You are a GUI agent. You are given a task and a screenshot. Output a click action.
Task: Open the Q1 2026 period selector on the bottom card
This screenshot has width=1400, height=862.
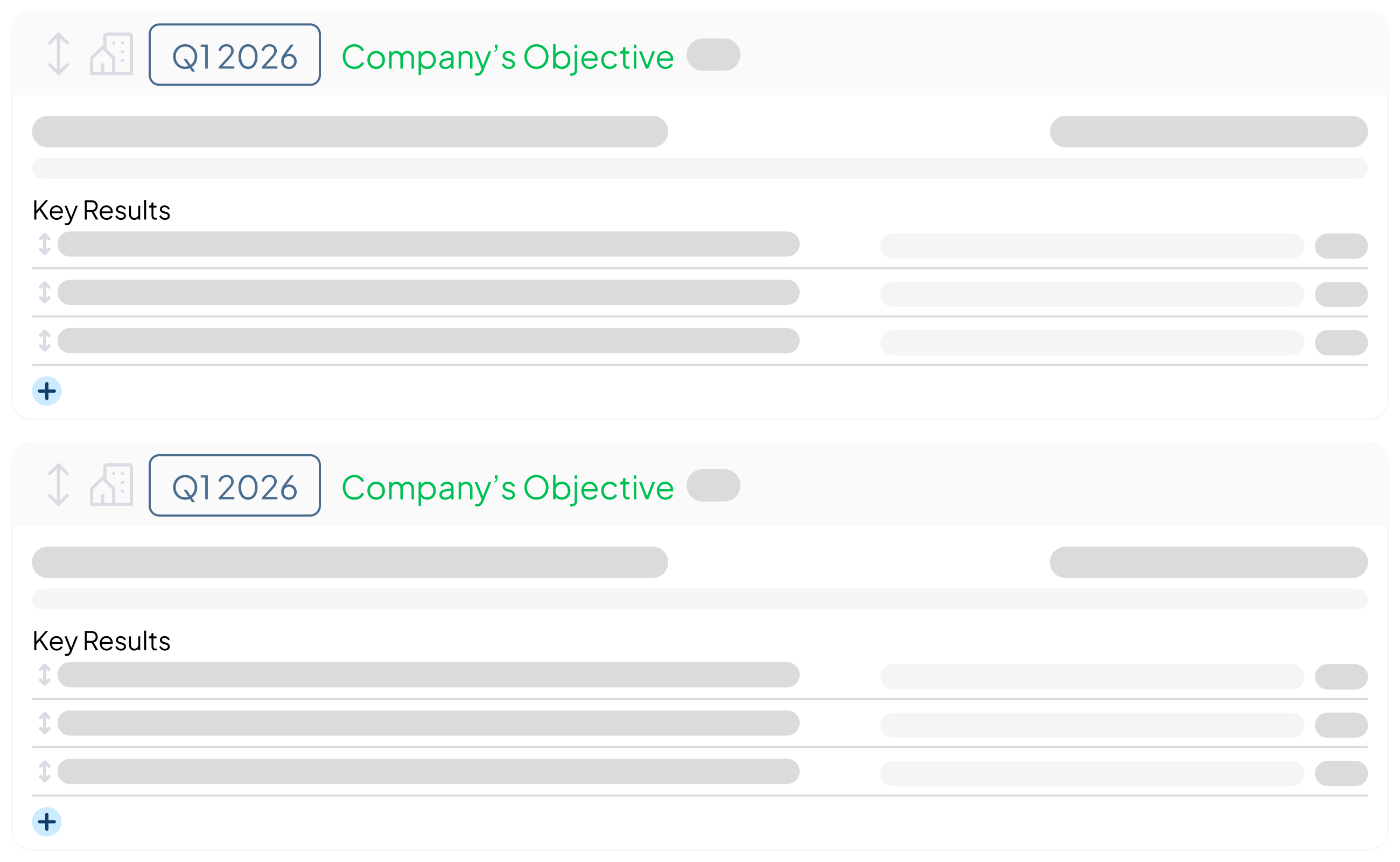pyautogui.click(x=235, y=485)
